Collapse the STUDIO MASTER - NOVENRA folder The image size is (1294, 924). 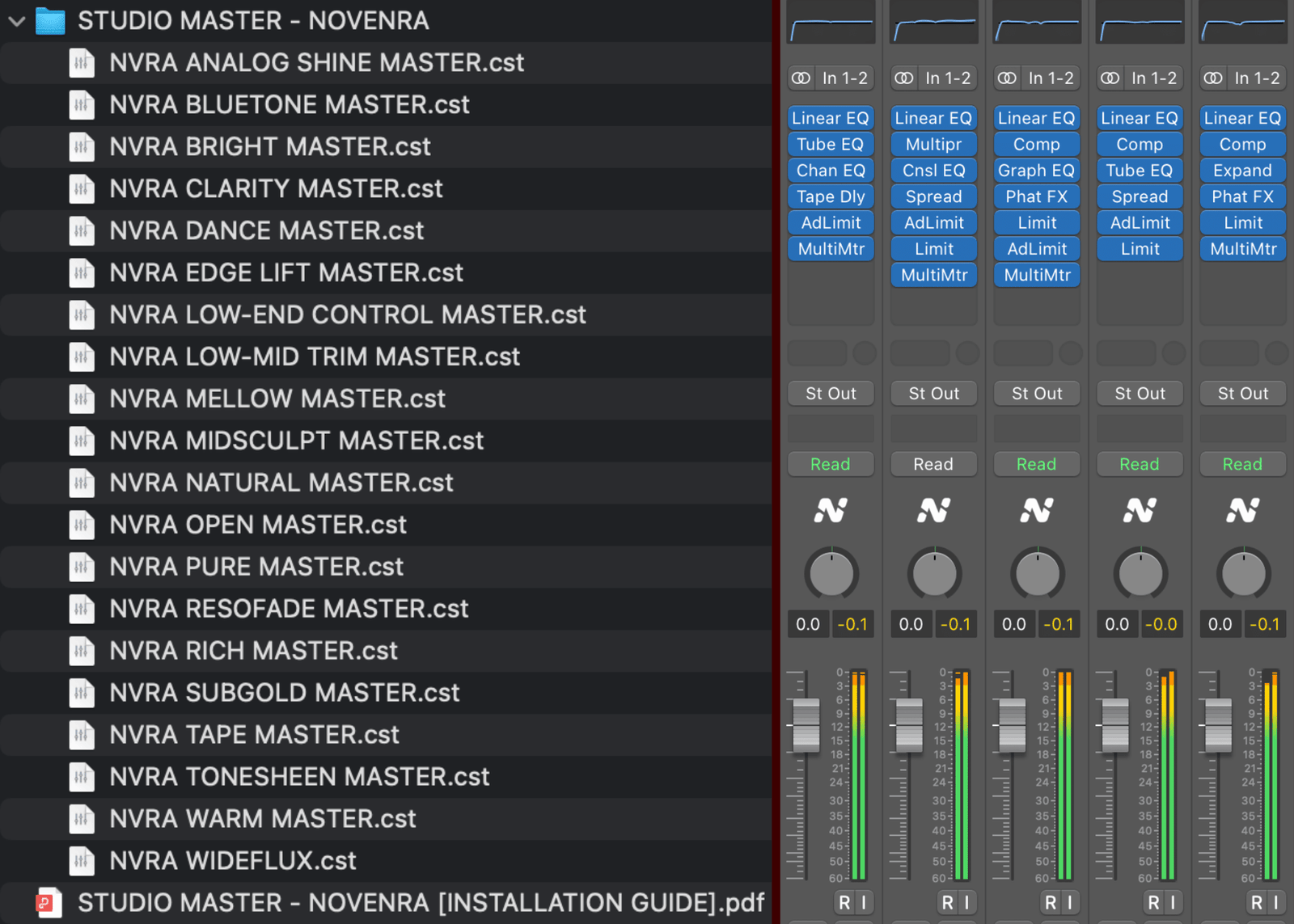pyautogui.click(x=15, y=21)
